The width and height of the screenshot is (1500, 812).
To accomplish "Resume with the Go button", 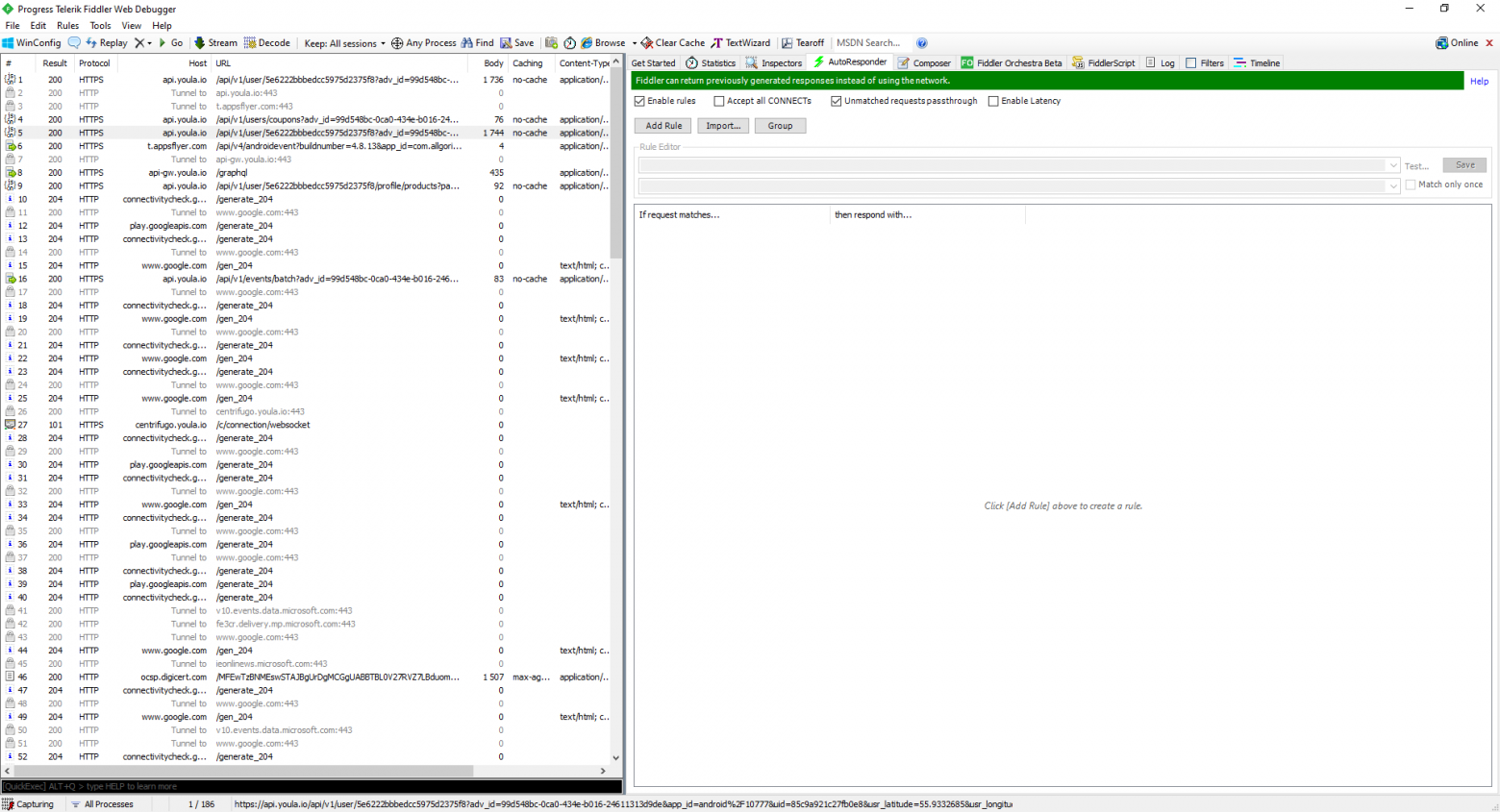I will tap(171, 43).
